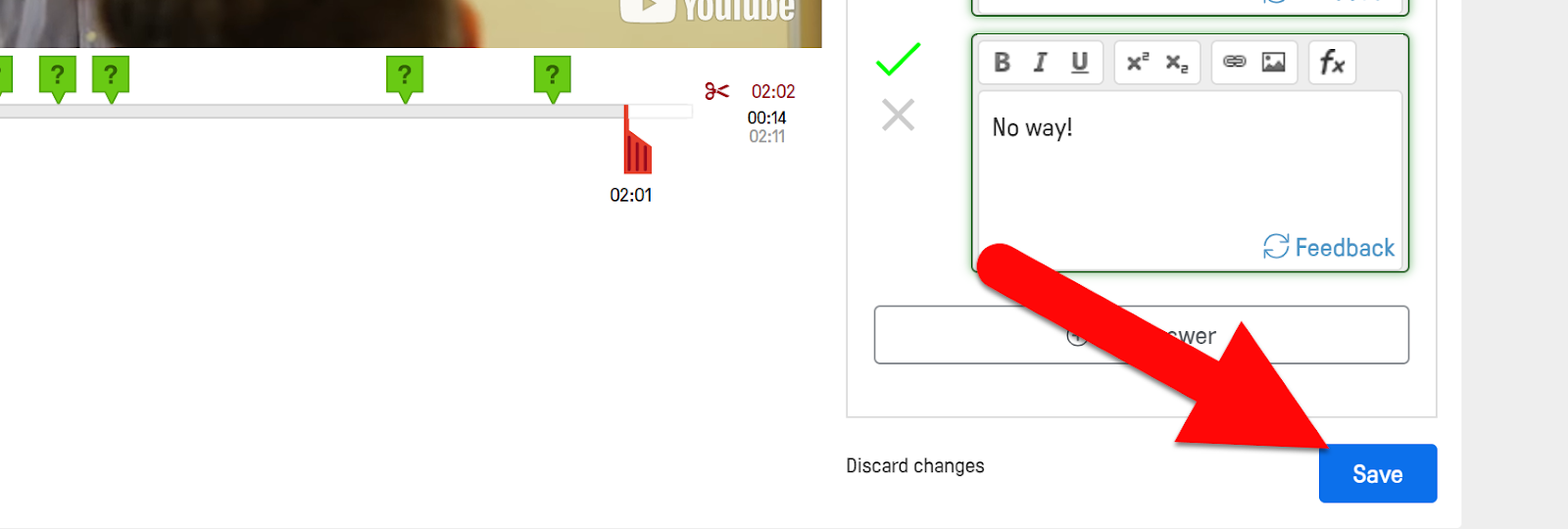Image resolution: width=1568 pixels, height=529 pixels.
Task: Insert a hyperlink into the answer
Action: click(x=1235, y=63)
